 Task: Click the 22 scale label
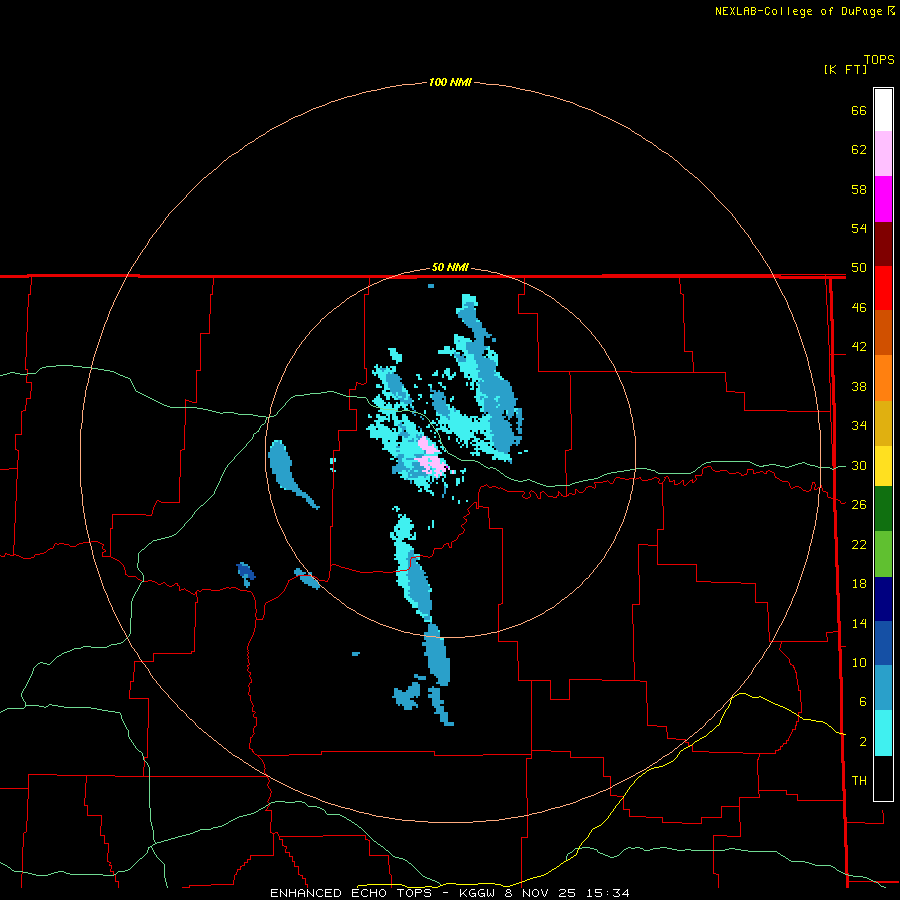pos(859,544)
